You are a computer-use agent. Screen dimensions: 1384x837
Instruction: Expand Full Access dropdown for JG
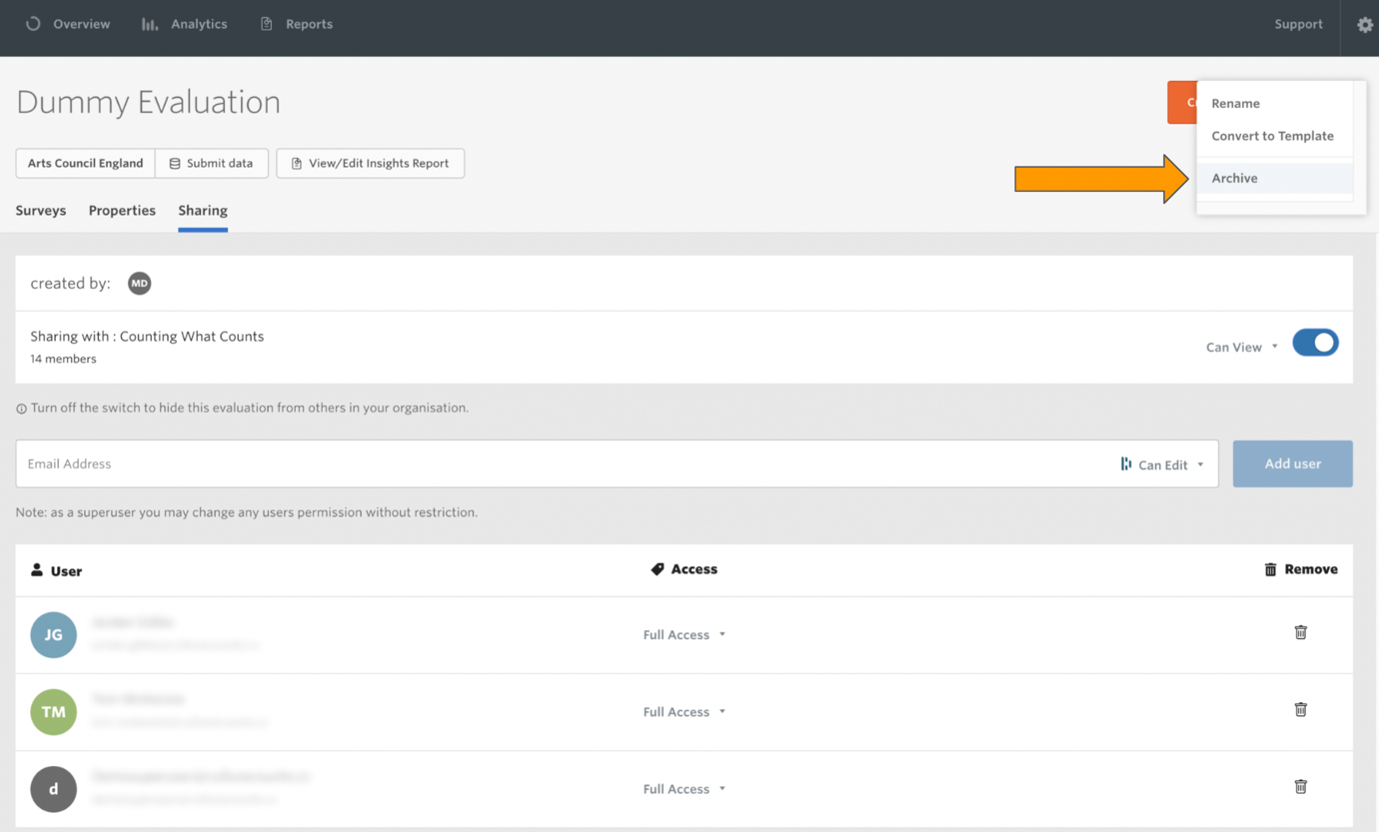[x=687, y=637]
